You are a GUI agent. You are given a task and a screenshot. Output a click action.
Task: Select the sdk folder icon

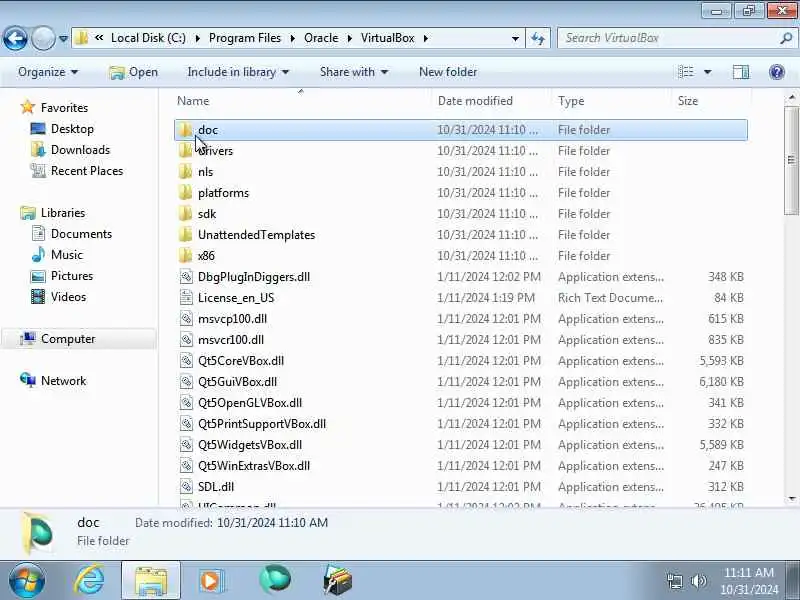click(186, 213)
